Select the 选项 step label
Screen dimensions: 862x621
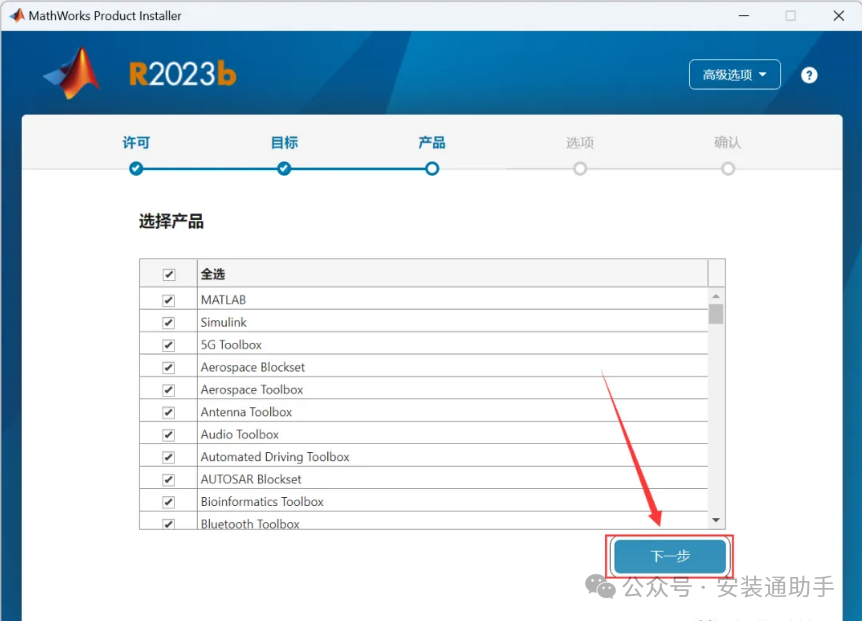pyautogui.click(x=580, y=143)
